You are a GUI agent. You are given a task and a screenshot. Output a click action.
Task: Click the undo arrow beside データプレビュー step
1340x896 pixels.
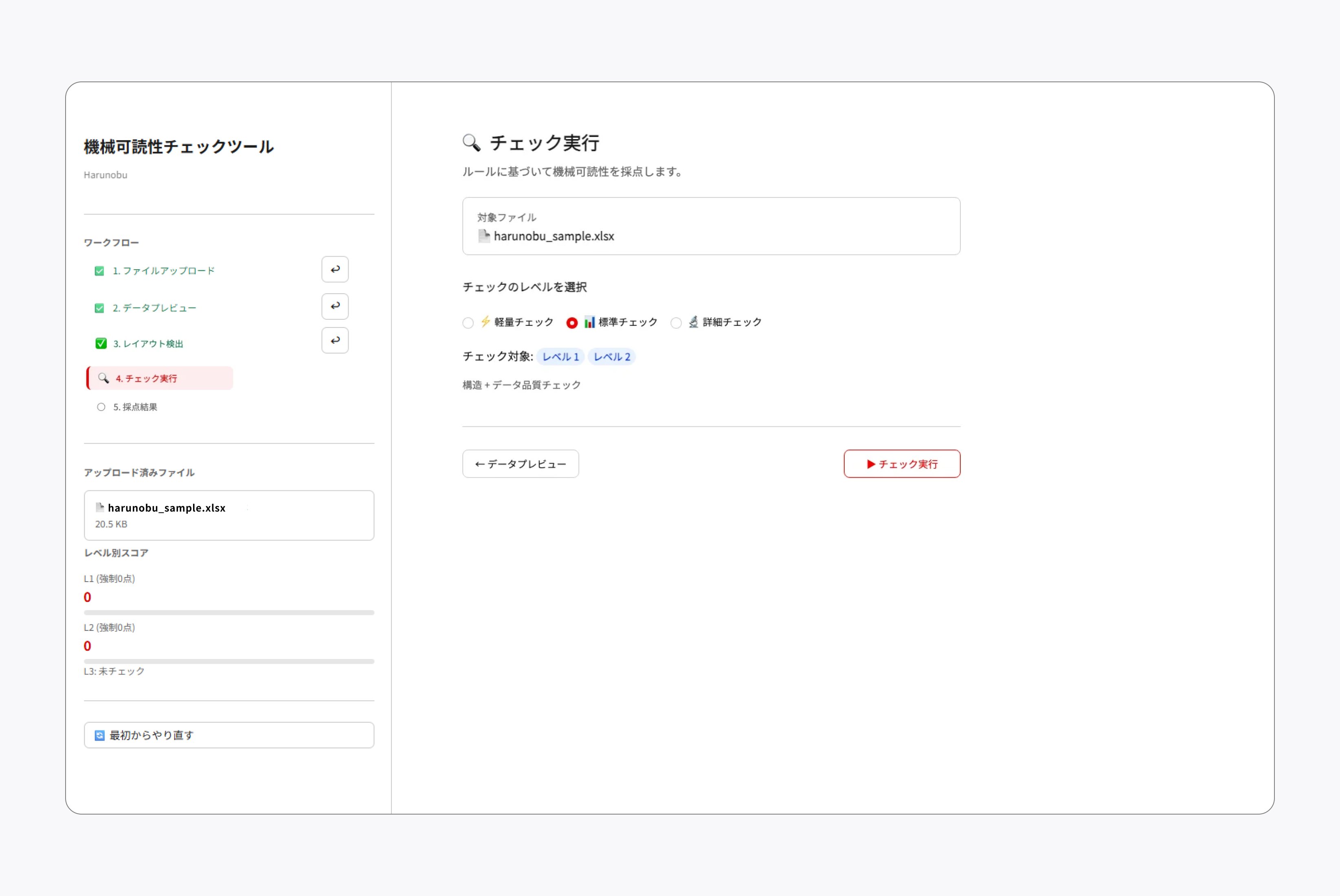[335, 306]
